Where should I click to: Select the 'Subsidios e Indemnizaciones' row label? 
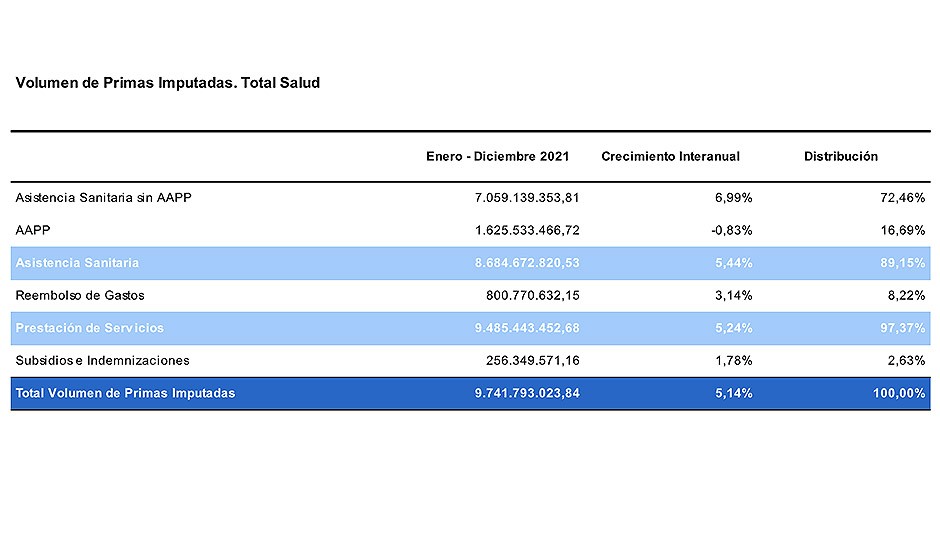(102, 360)
